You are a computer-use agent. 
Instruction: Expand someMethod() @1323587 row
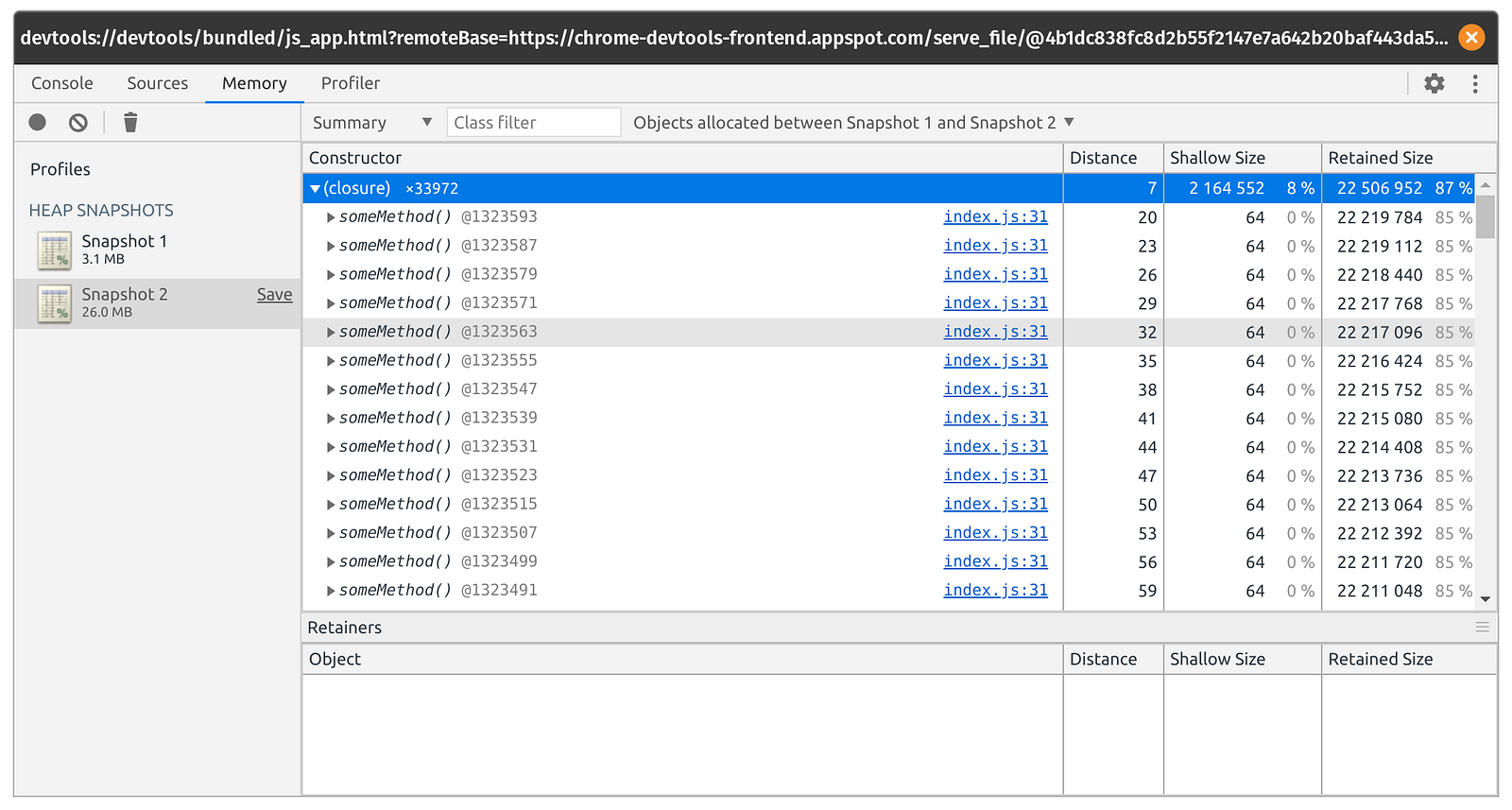coord(331,246)
